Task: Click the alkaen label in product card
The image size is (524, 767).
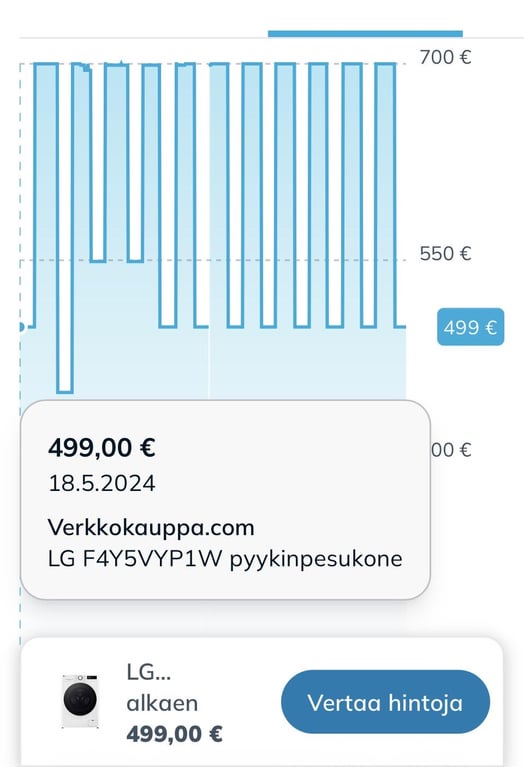Action: point(162,703)
